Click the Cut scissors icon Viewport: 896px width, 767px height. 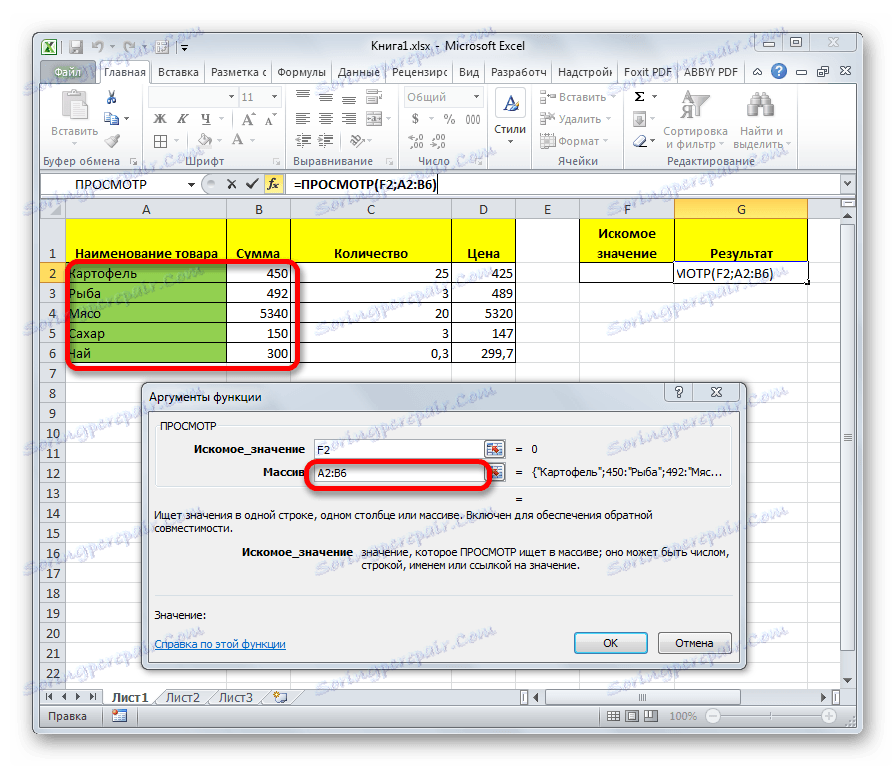111,98
